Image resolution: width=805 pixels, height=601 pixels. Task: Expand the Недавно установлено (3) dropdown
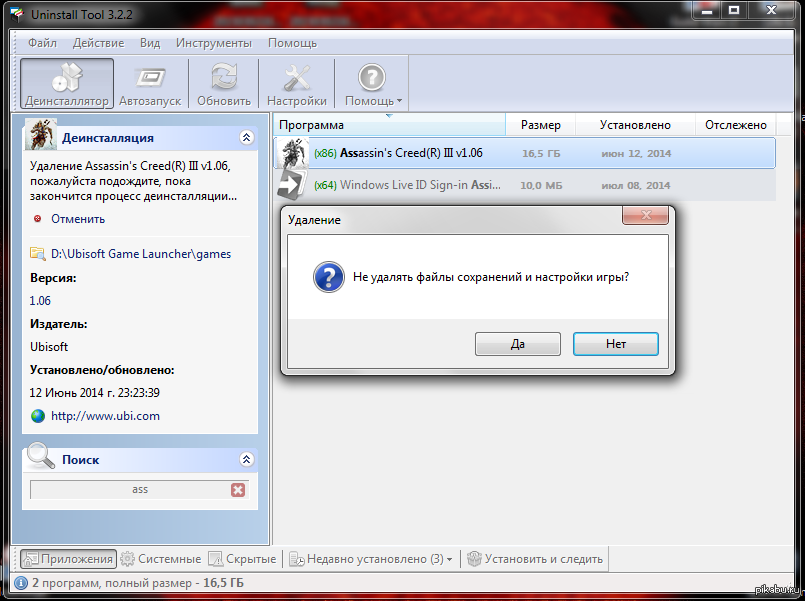coord(450,559)
